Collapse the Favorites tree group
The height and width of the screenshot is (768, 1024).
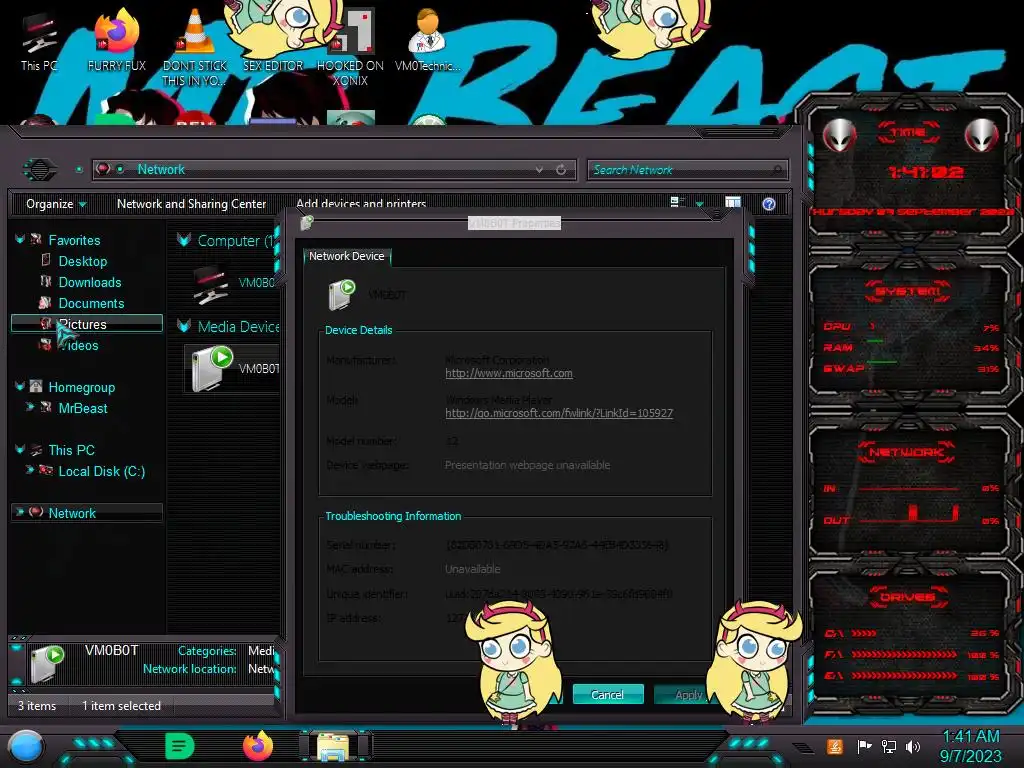pos(20,240)
